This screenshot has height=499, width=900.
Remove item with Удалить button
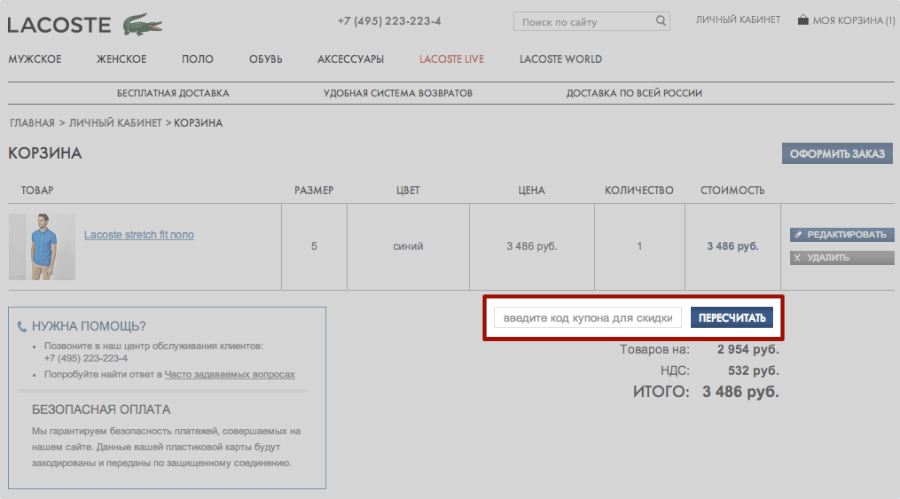point(840,258)
